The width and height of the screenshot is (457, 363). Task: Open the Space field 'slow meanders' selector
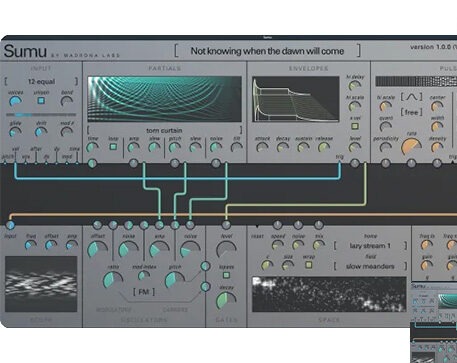(x=370, y=266)
